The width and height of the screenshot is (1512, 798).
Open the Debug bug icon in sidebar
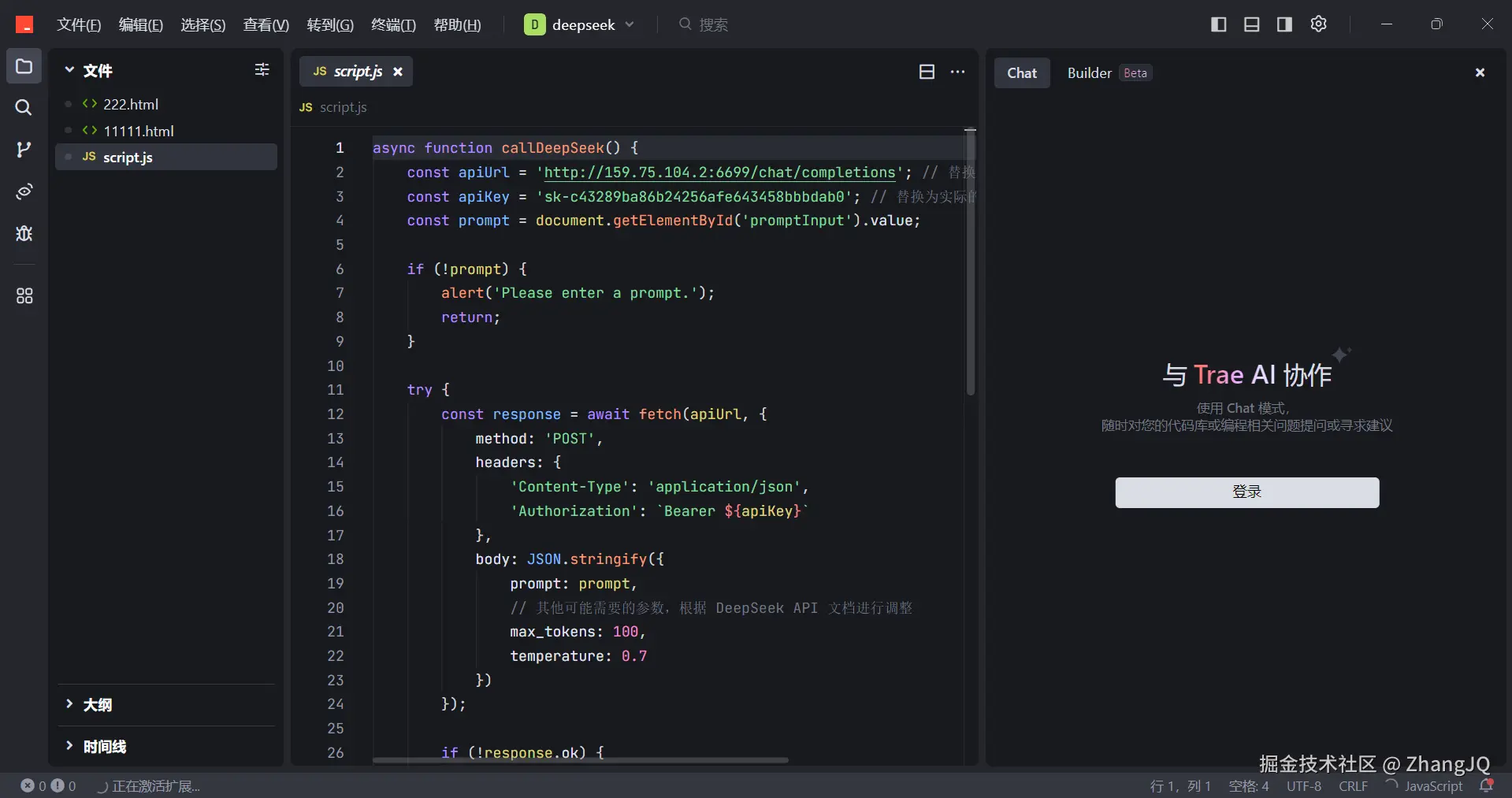tap(24, 233)
